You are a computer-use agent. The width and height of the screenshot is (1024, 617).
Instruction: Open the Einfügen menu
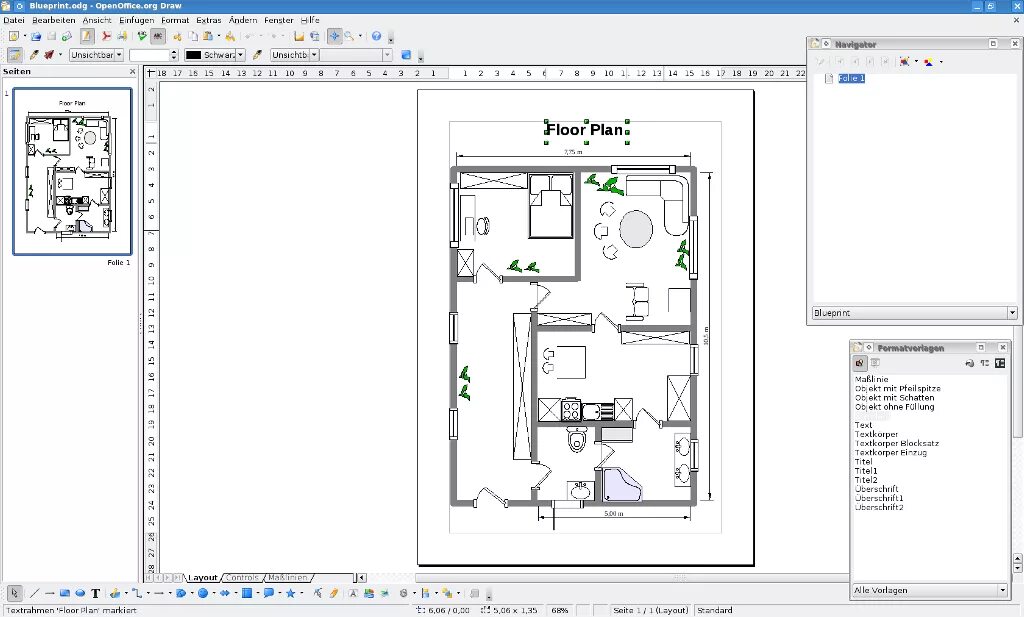136,20
